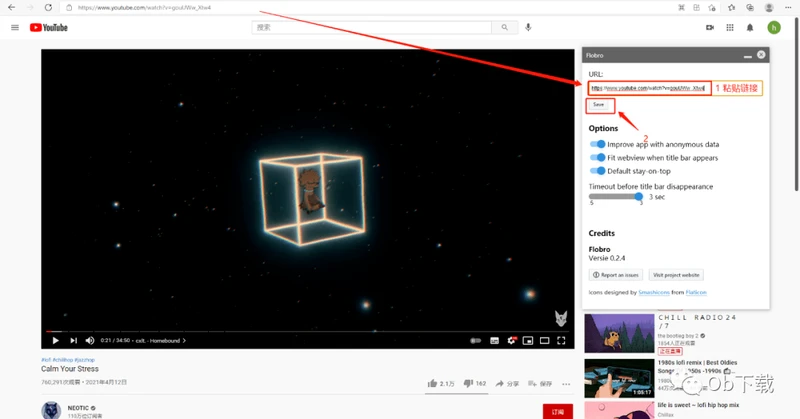Screen dimensions: 800x419
Task: Open video player settings gear
Action: (511, 340)
